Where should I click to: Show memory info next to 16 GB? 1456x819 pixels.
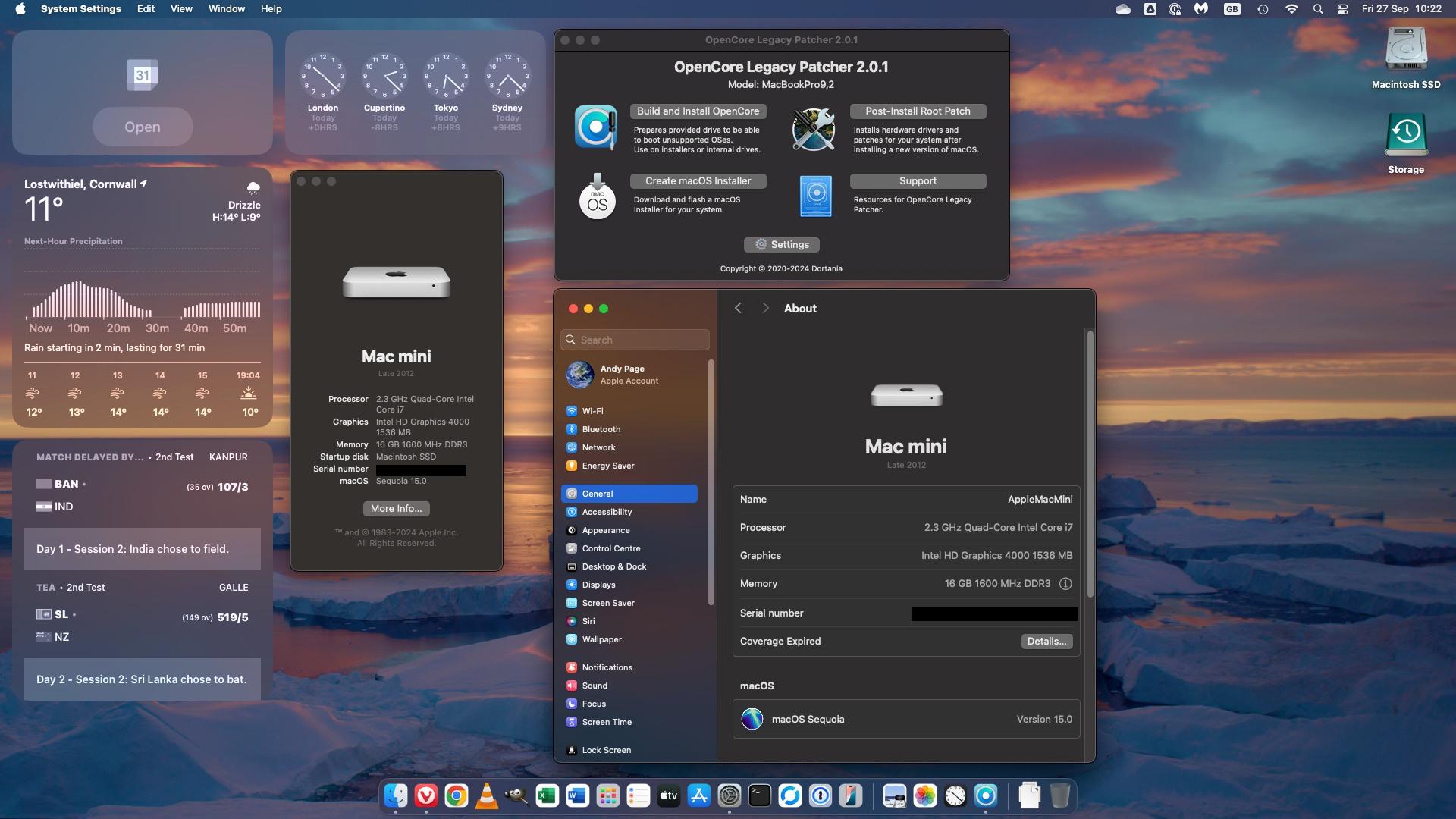click(x=1065, y=584)
